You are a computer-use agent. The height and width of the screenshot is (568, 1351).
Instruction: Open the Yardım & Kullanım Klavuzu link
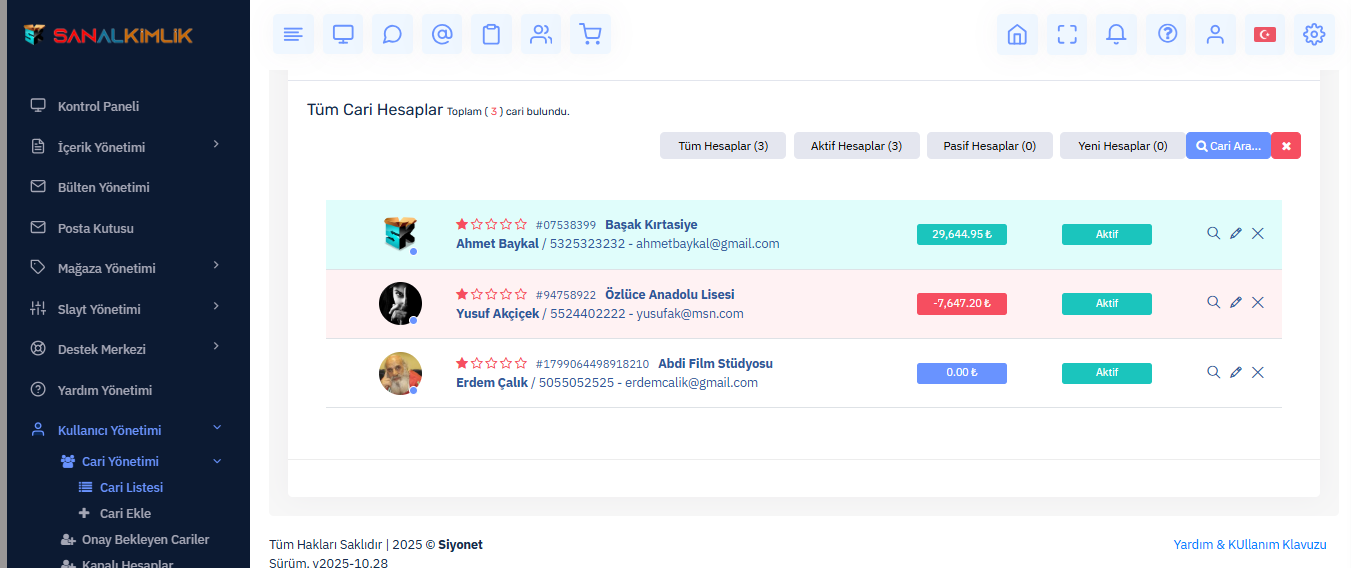coord(1249,545)
